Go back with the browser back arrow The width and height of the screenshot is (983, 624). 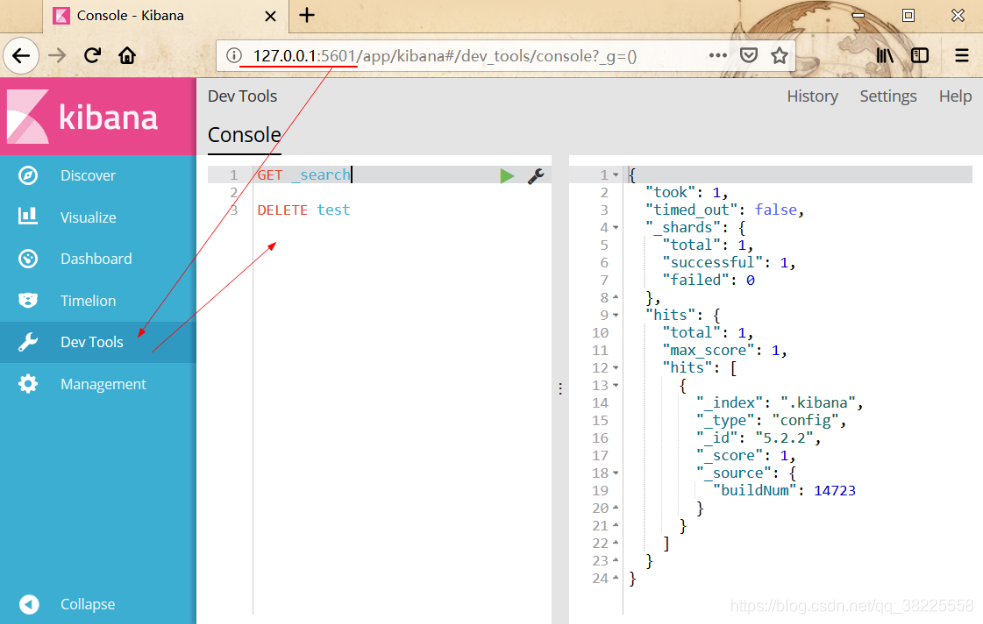(21, 56)
